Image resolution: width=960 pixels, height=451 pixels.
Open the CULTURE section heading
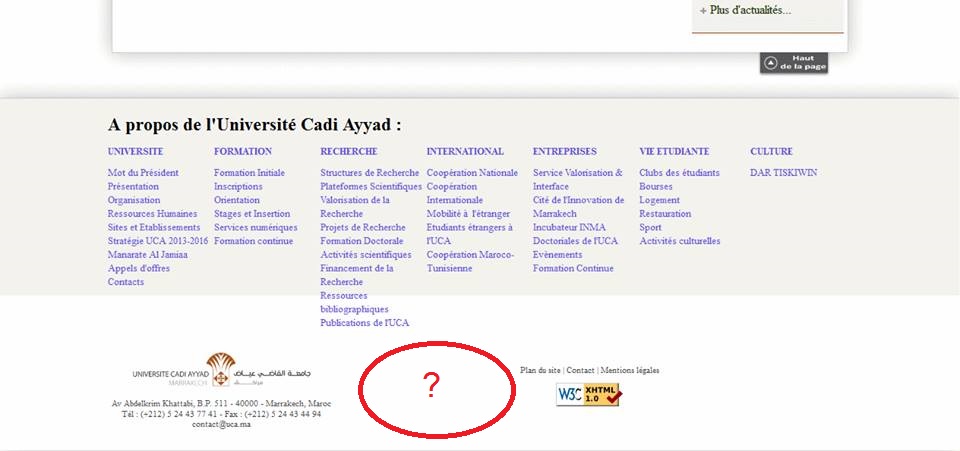point(771,151)
